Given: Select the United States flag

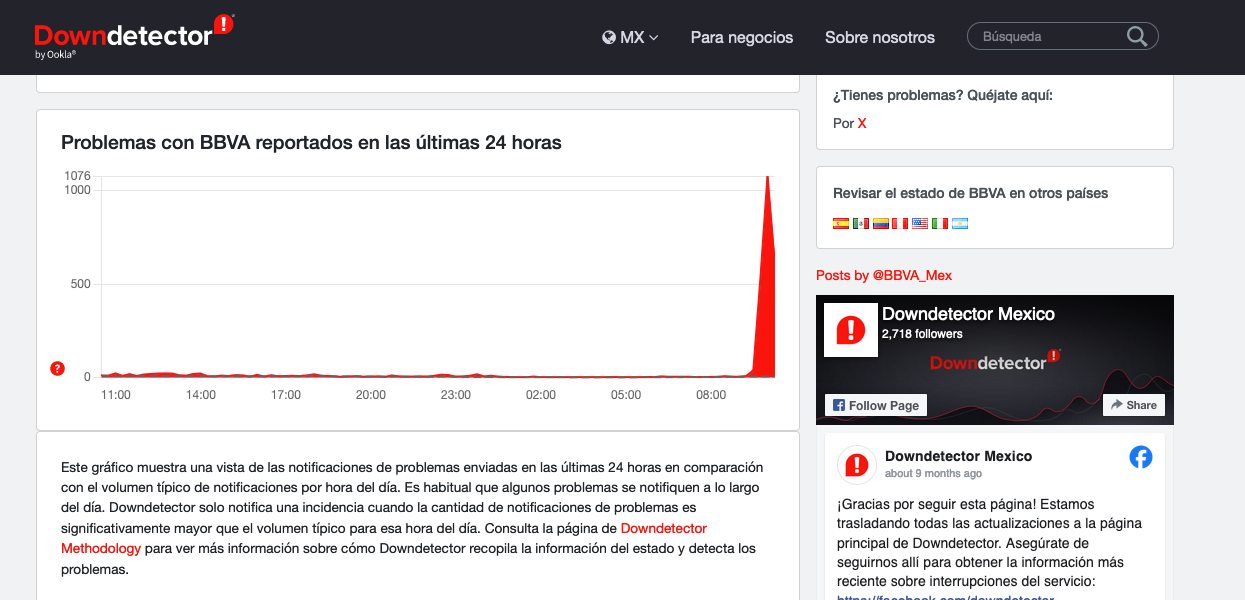Looking at the screenshot, I should [920, 224].
